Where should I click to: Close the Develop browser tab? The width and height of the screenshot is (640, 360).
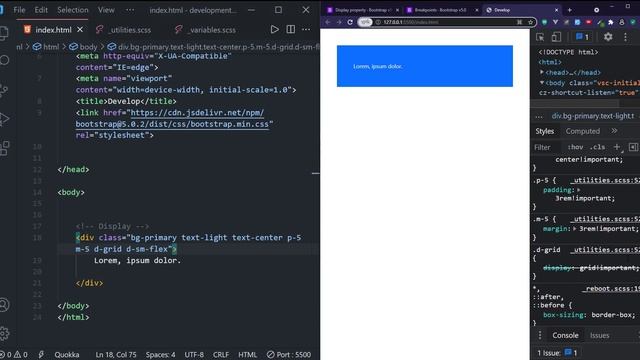556,10
